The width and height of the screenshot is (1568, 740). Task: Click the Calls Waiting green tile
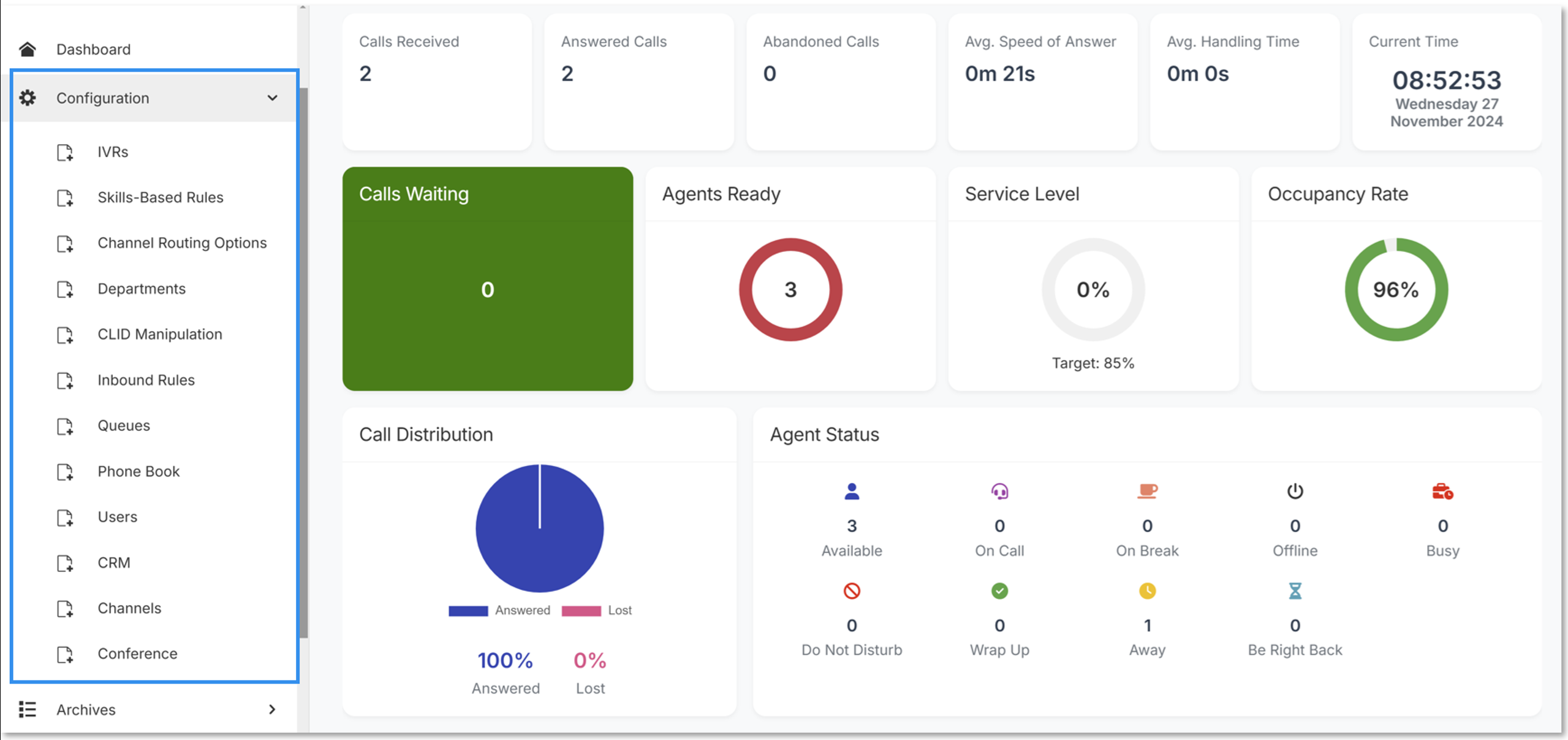tap(487, 279)
